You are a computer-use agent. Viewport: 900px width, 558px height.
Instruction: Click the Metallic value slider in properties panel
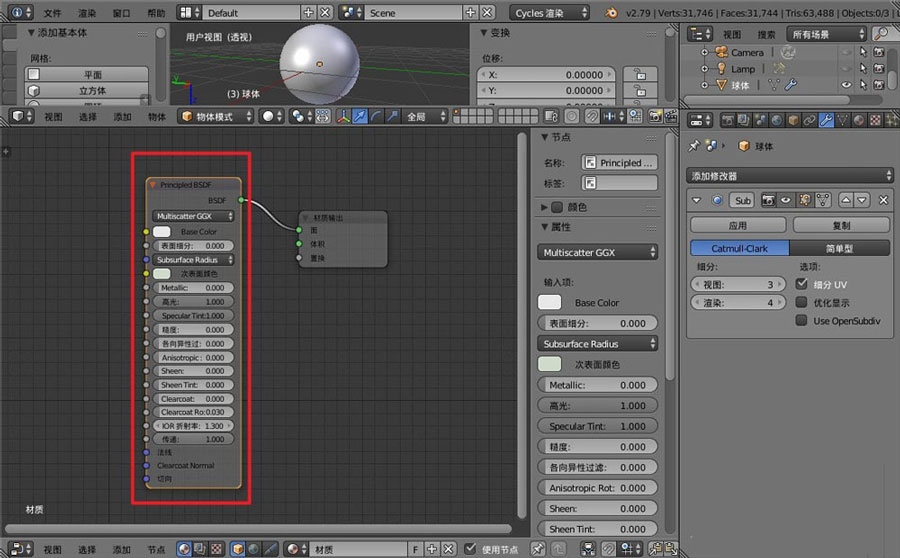coord(598,385)
